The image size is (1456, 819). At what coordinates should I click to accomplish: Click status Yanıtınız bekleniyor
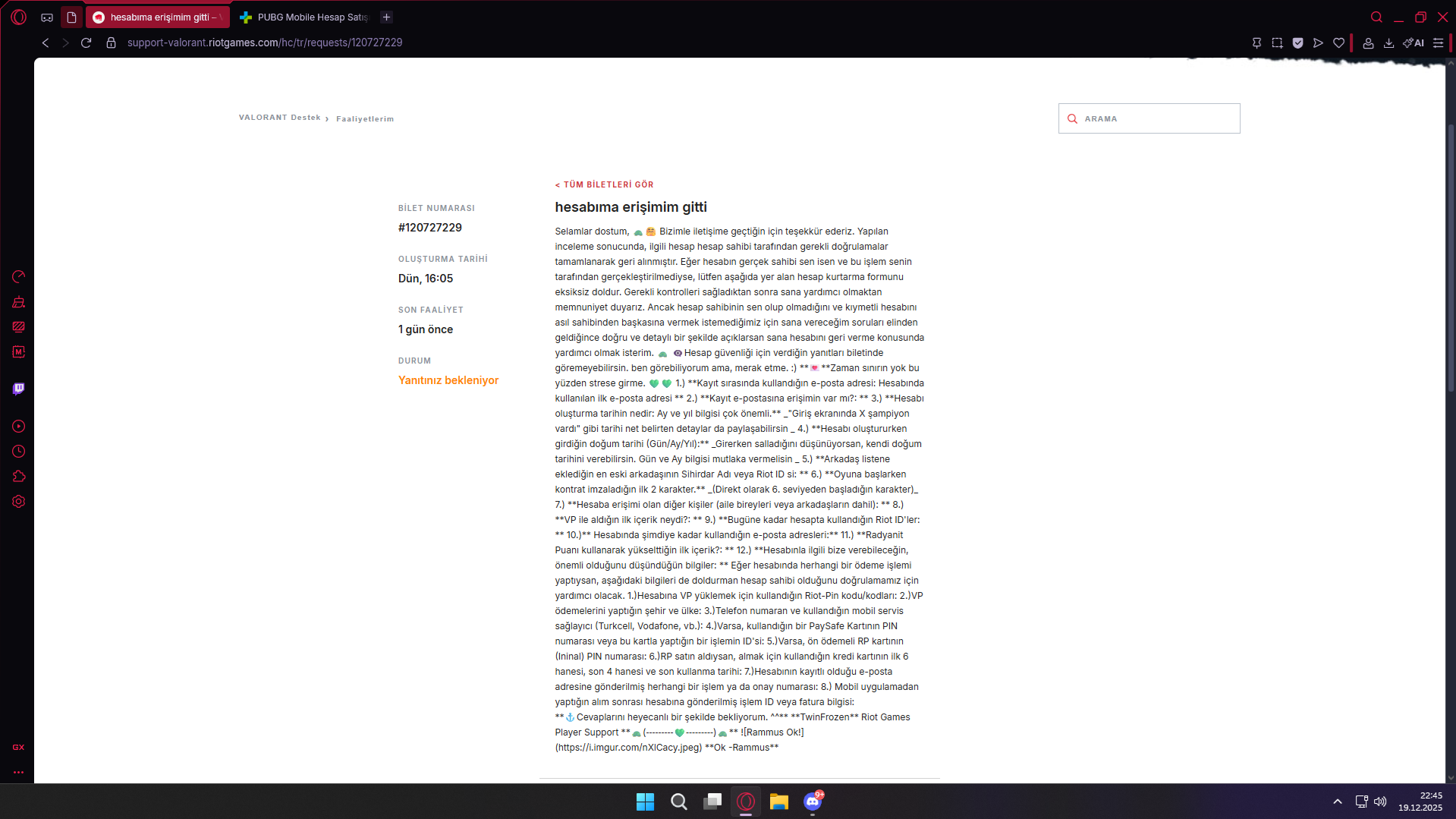pyautogui.click(x=448, y=380)
